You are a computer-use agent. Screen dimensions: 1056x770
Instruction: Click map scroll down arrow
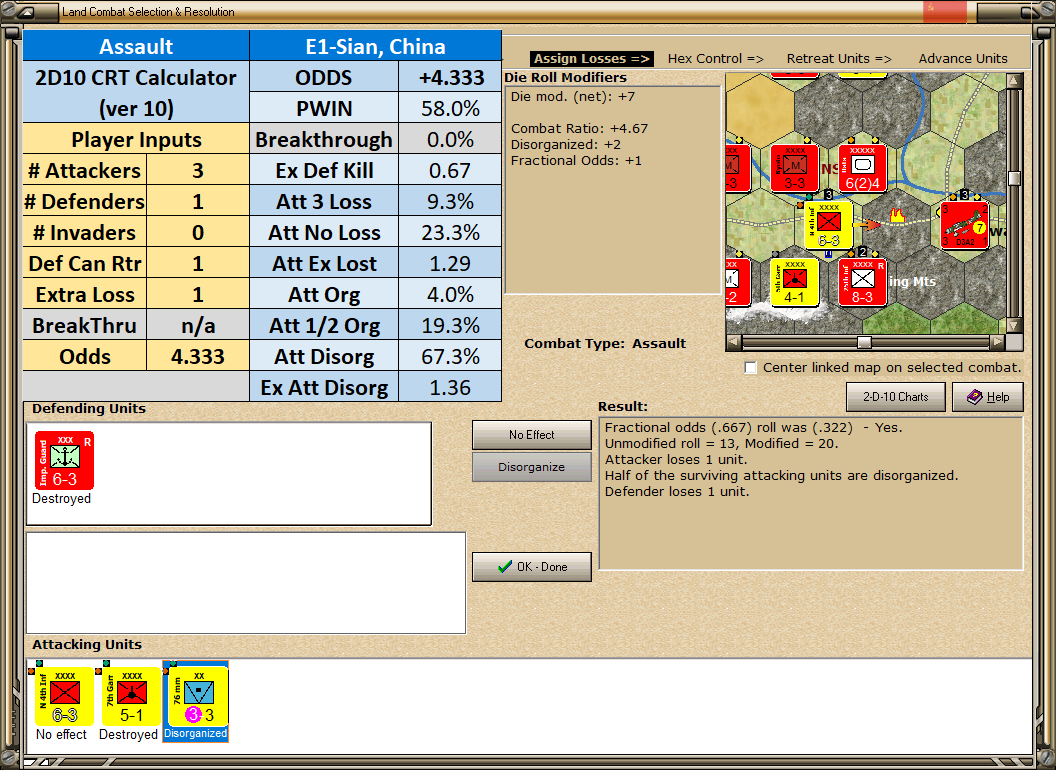pyautogui.click(x=1014, y=325)
